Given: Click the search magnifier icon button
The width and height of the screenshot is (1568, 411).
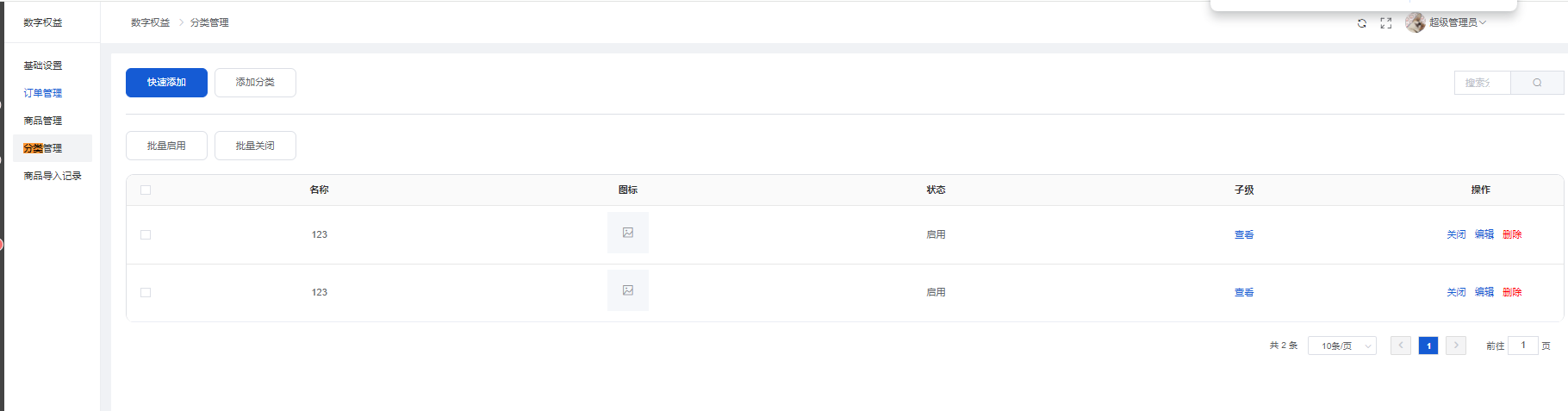Looking at the screenshot, I should coord(1537,83).
